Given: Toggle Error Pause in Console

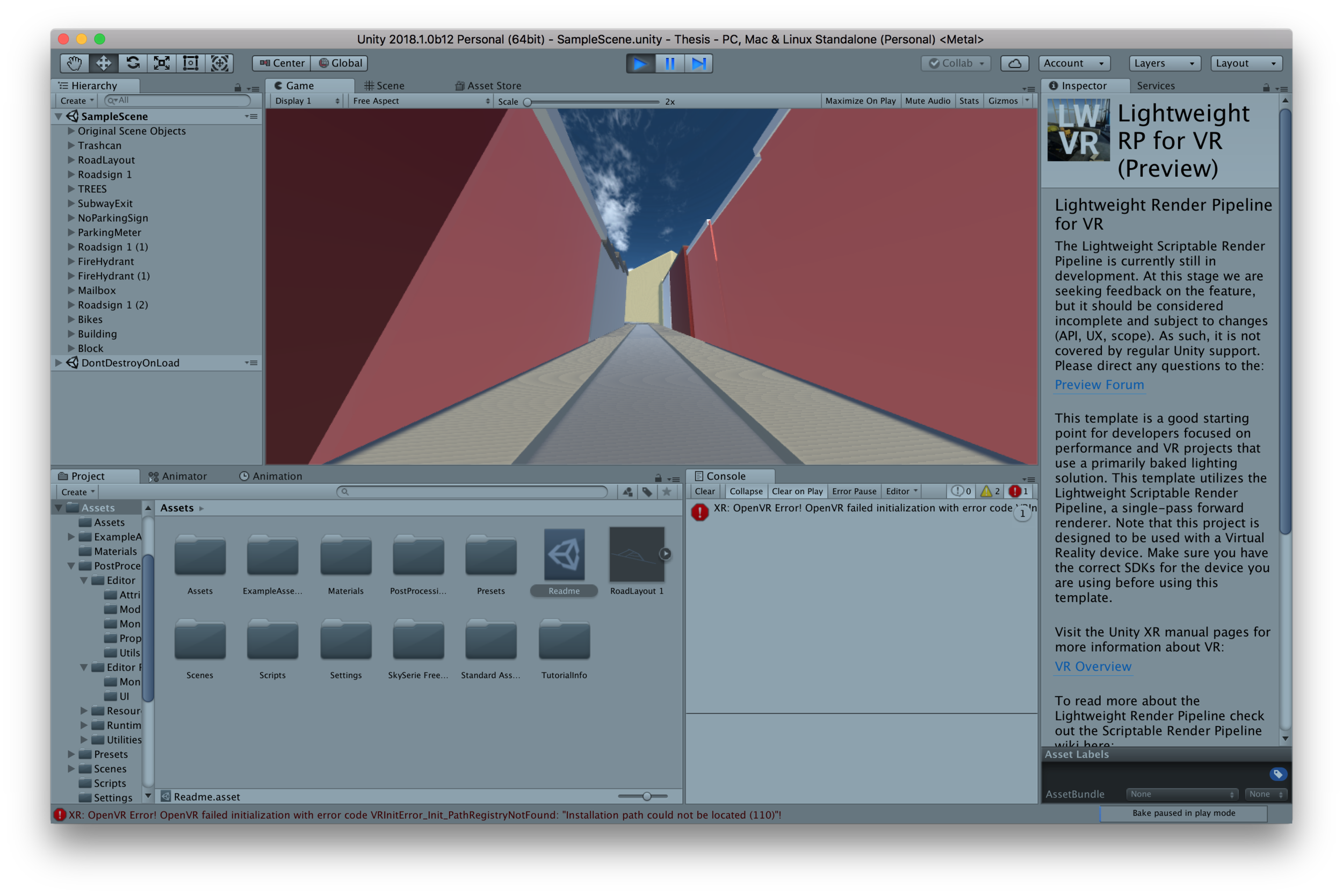Looking at the screenshot, I should (x=854, y=491).
